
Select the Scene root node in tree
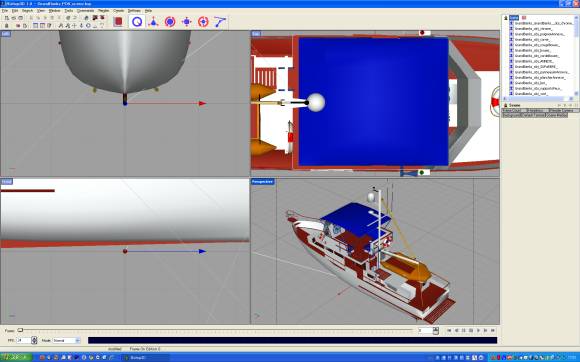click(514, 17)
